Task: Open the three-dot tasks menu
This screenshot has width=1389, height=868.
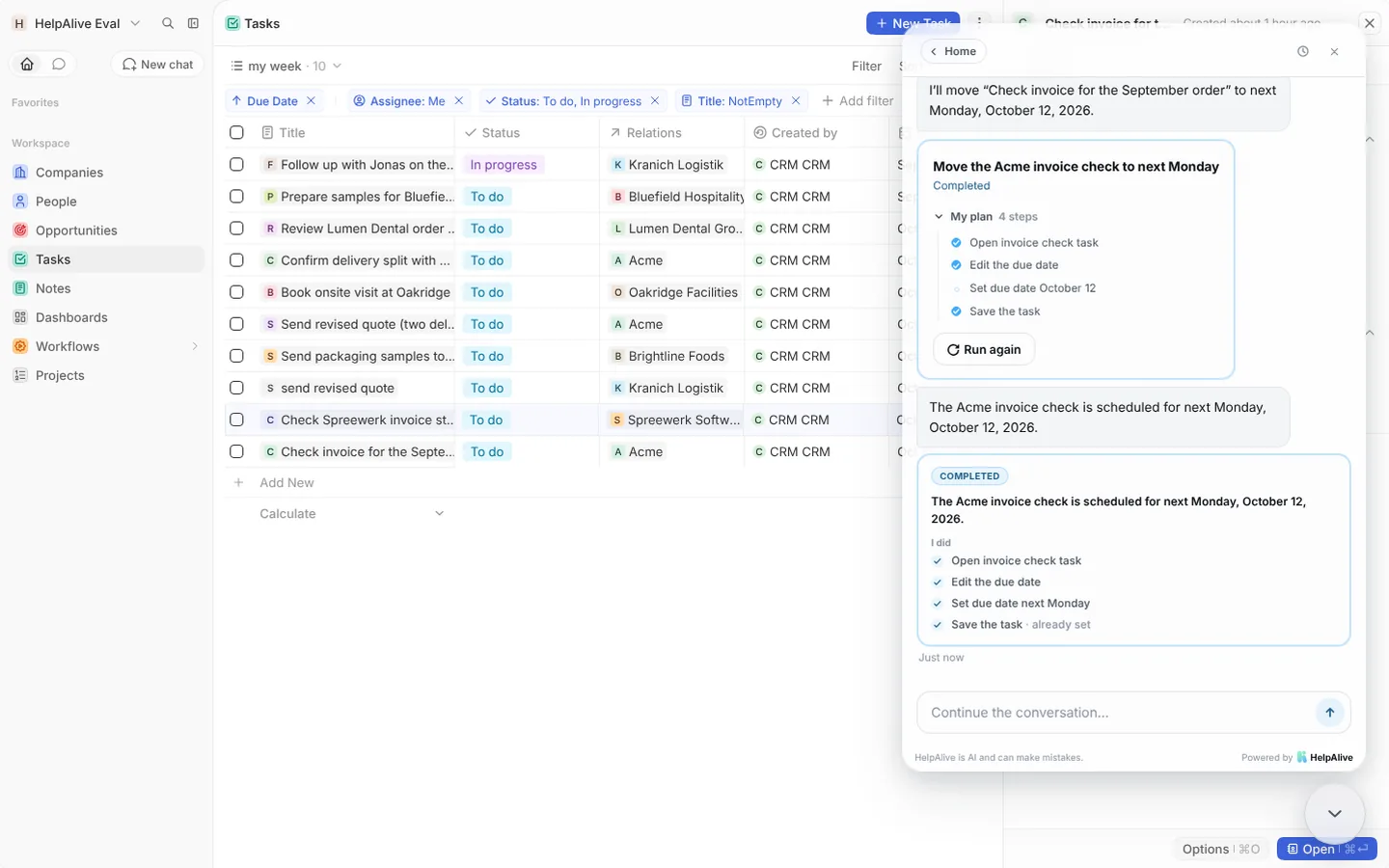Action: pos(979,22)
